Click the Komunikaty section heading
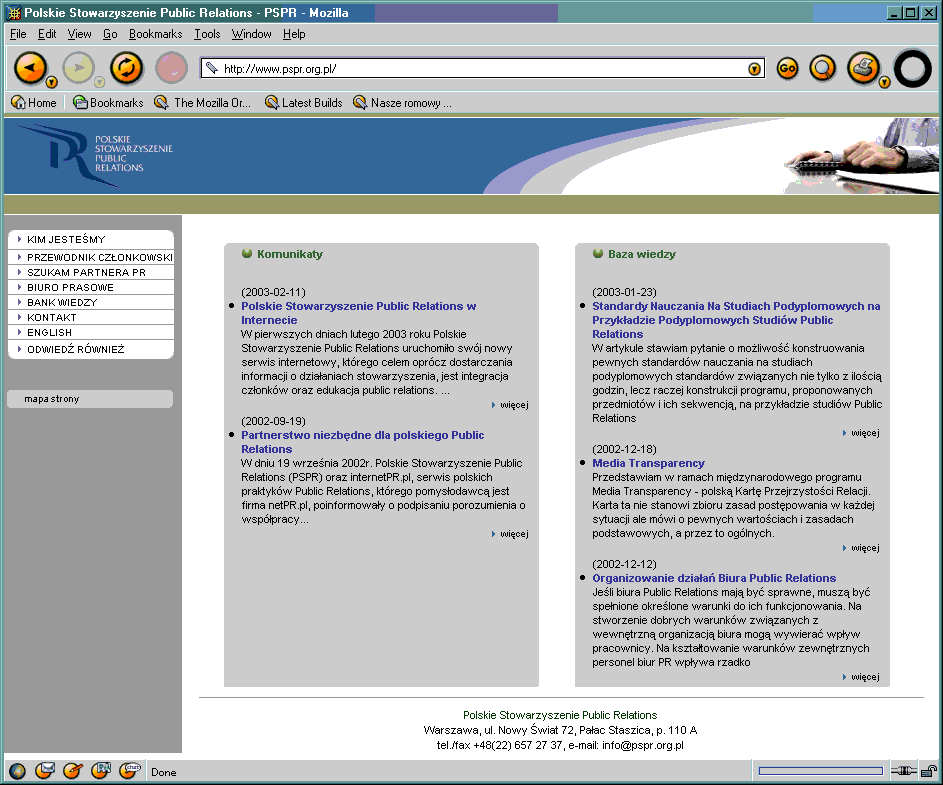 (290, 254)
